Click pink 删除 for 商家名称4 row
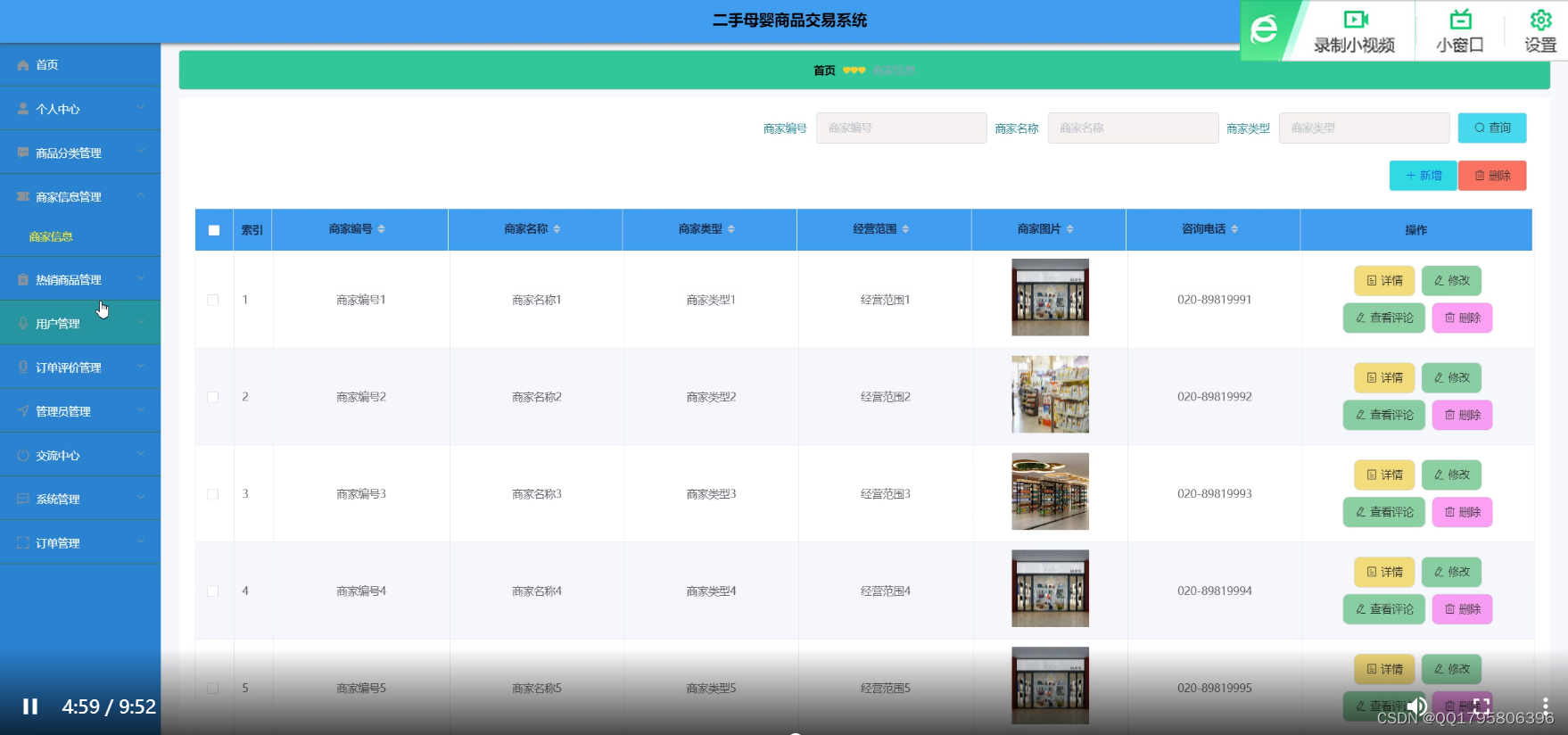 coord(1462,609)
